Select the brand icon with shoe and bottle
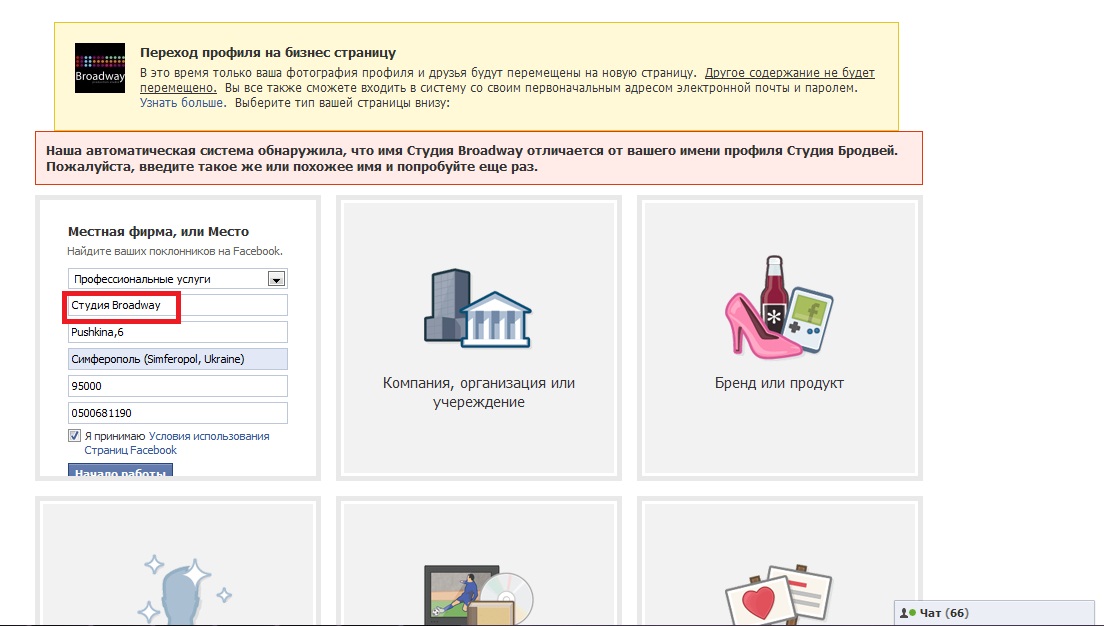This screenshot has height=626, width=1104. 779,306
